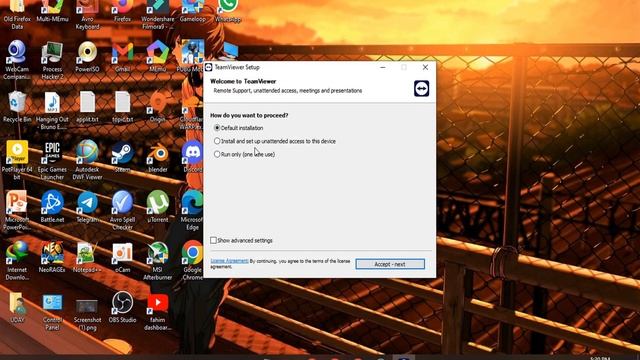
Task: Open NeoRAGEx desktop shortcut
Action: coord(52,257)
